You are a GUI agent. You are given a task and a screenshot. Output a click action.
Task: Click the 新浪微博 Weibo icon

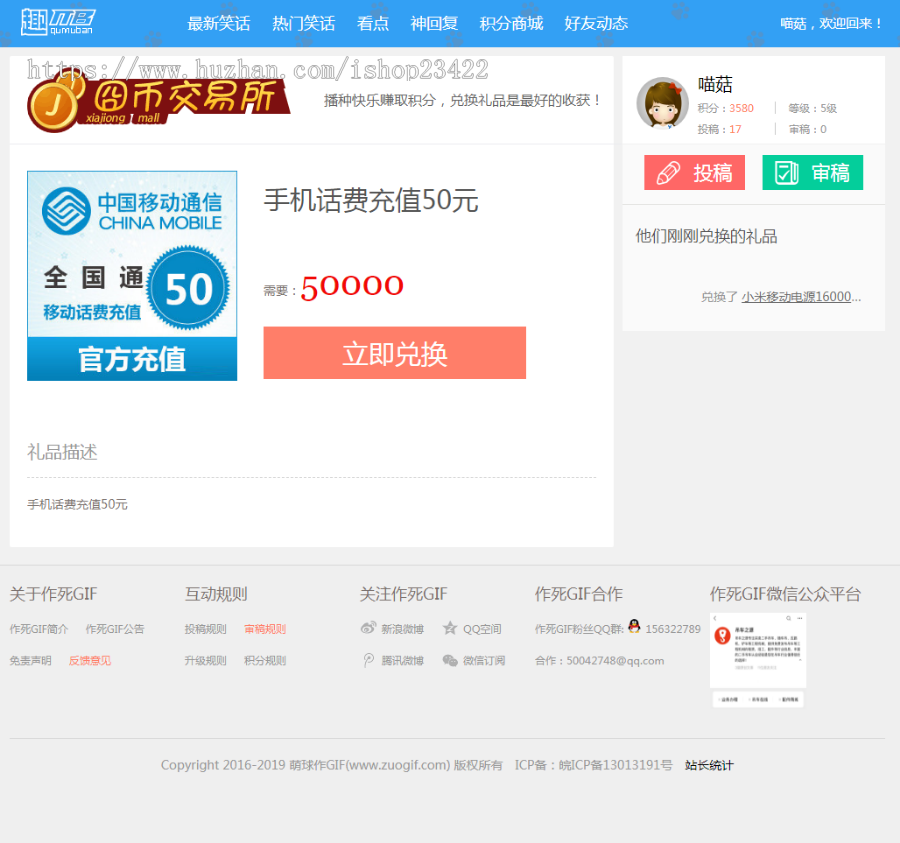tap(368, 628)
